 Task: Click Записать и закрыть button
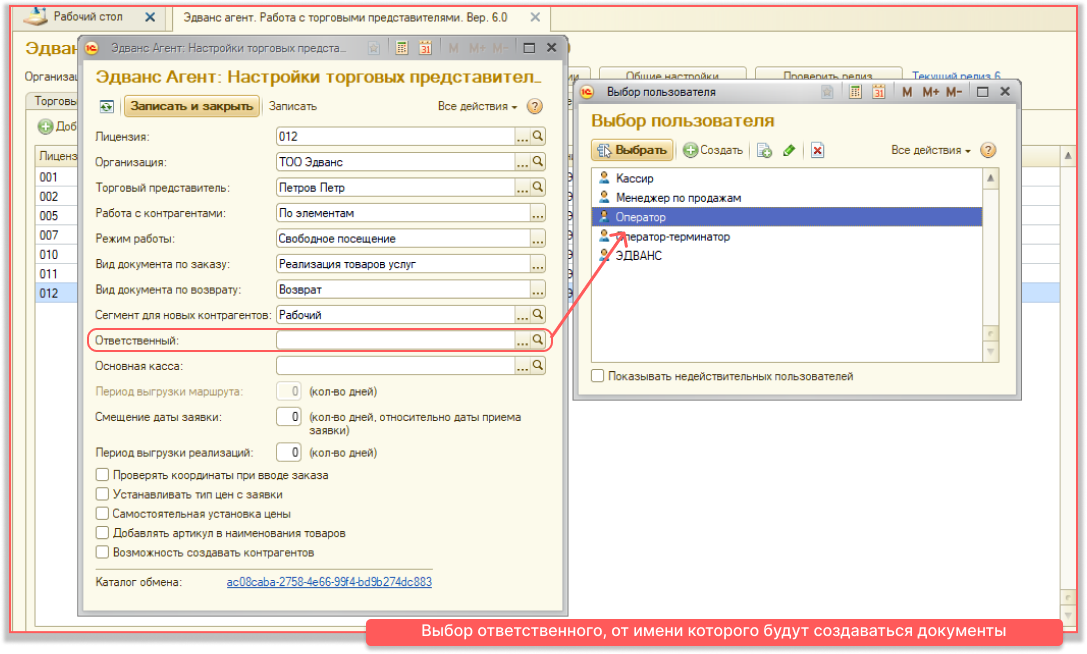tap(191, 106)
